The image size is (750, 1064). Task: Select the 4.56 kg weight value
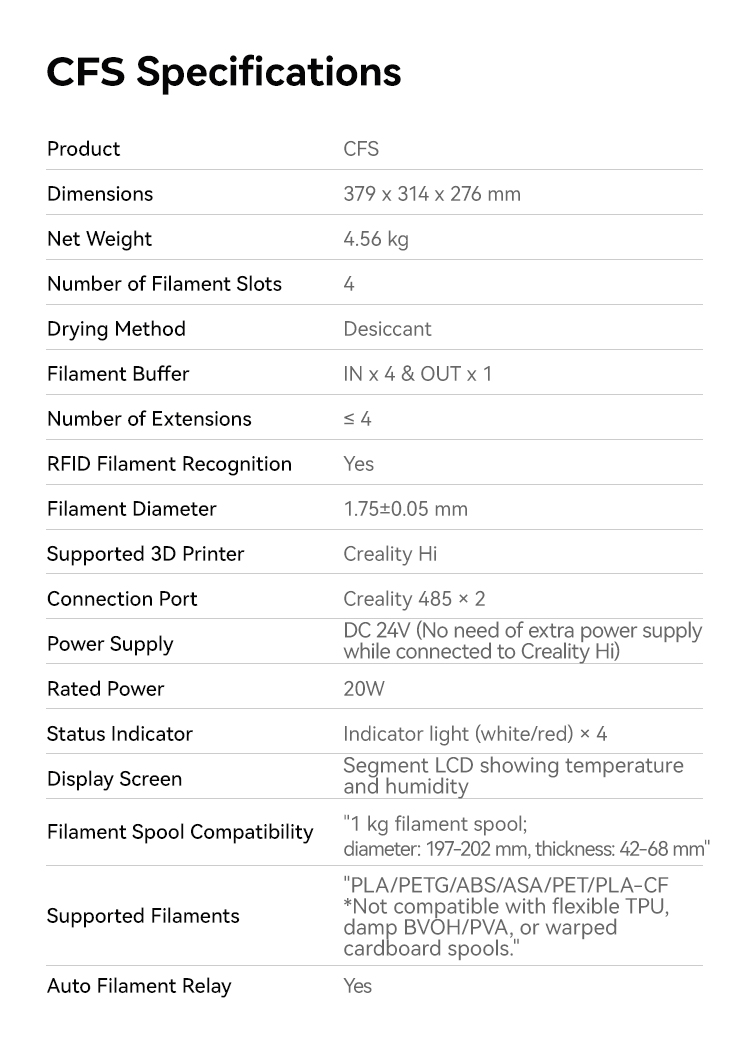tap(375, 239)
